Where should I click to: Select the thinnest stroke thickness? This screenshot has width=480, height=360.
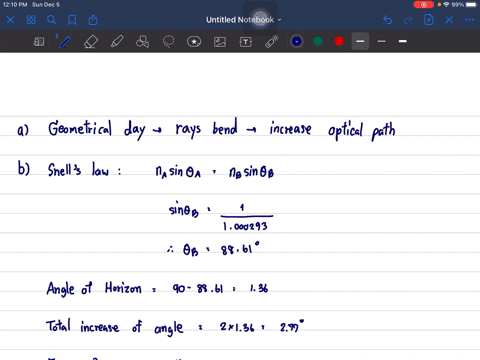(x=382, y=41)
